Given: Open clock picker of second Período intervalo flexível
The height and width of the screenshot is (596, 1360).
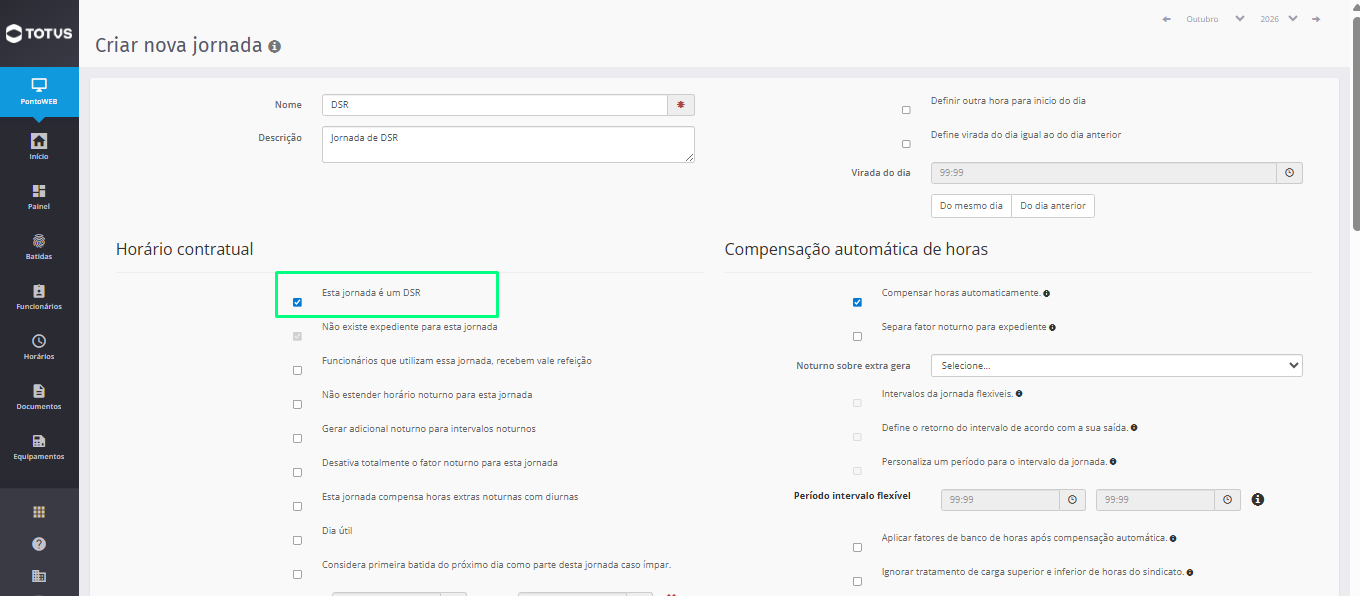Looking at the screenshot, I should pos(1227,500).
